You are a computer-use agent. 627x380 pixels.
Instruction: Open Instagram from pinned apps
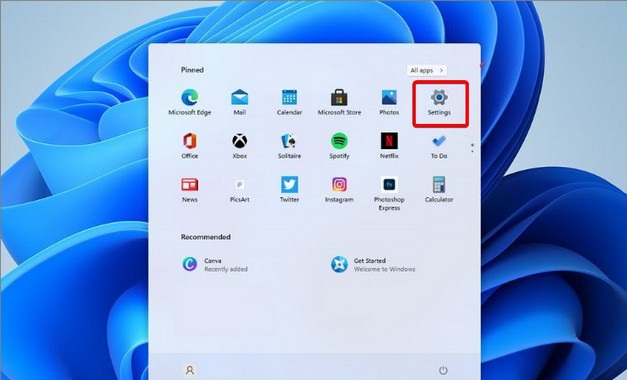coord(339,190)
